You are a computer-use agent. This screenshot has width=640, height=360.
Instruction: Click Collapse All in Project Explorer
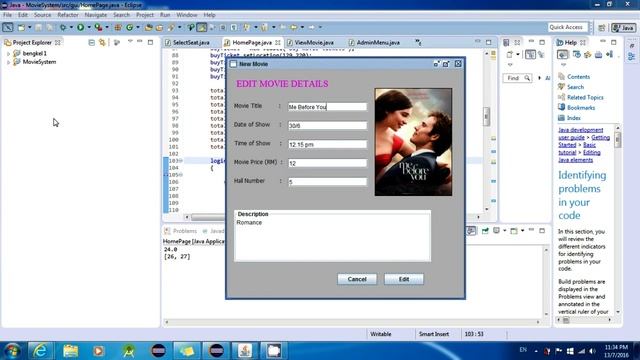[x=91, y=42]
